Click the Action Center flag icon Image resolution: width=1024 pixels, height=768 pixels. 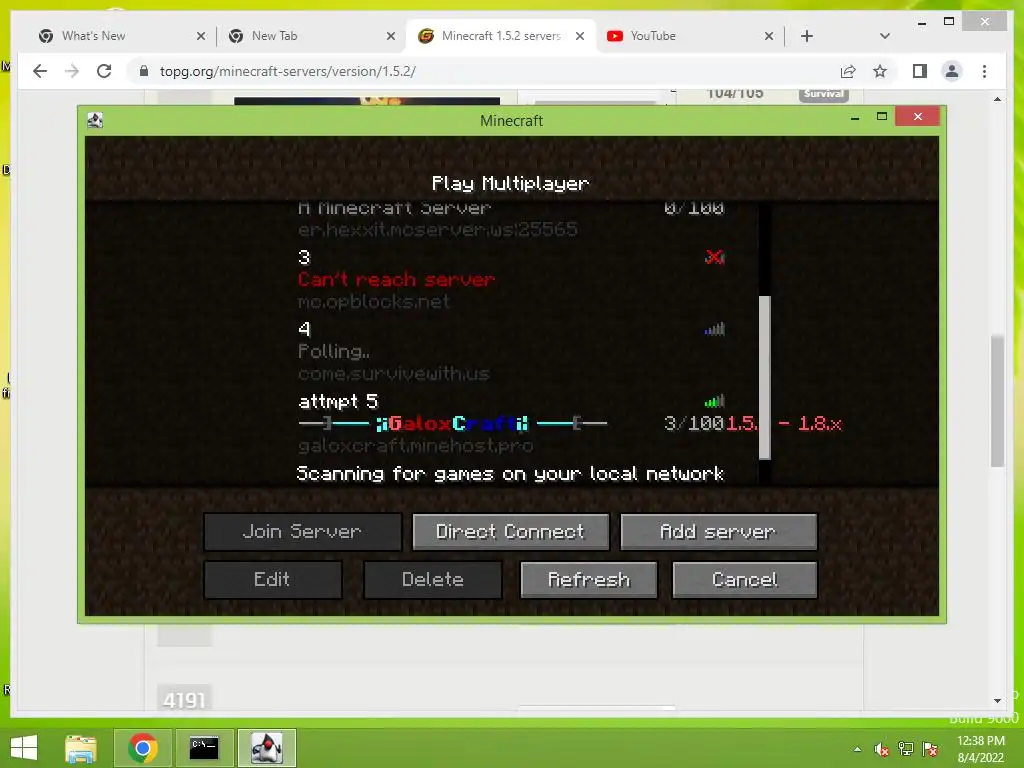[x=930, y=749]
